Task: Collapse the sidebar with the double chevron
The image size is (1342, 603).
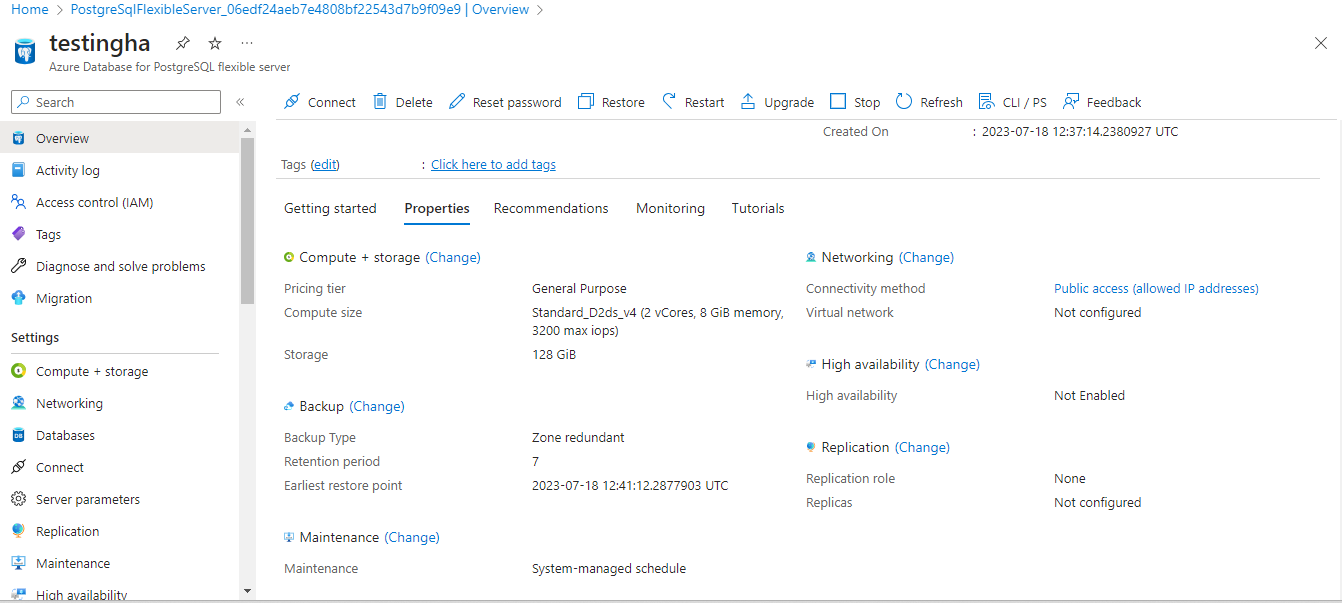Action: point(240,102)
